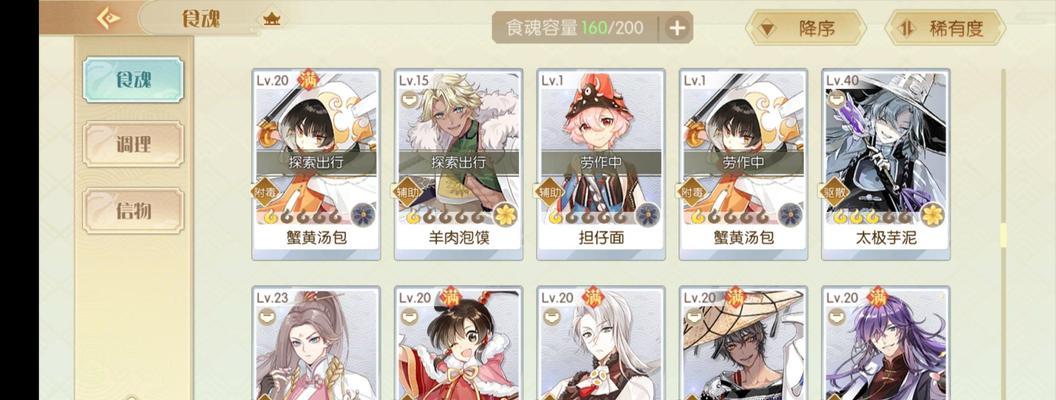Toggle minus marker on 羊肉泡馍 card
This screenshot has height=400, width=1056.
click(x=409, y=98)
